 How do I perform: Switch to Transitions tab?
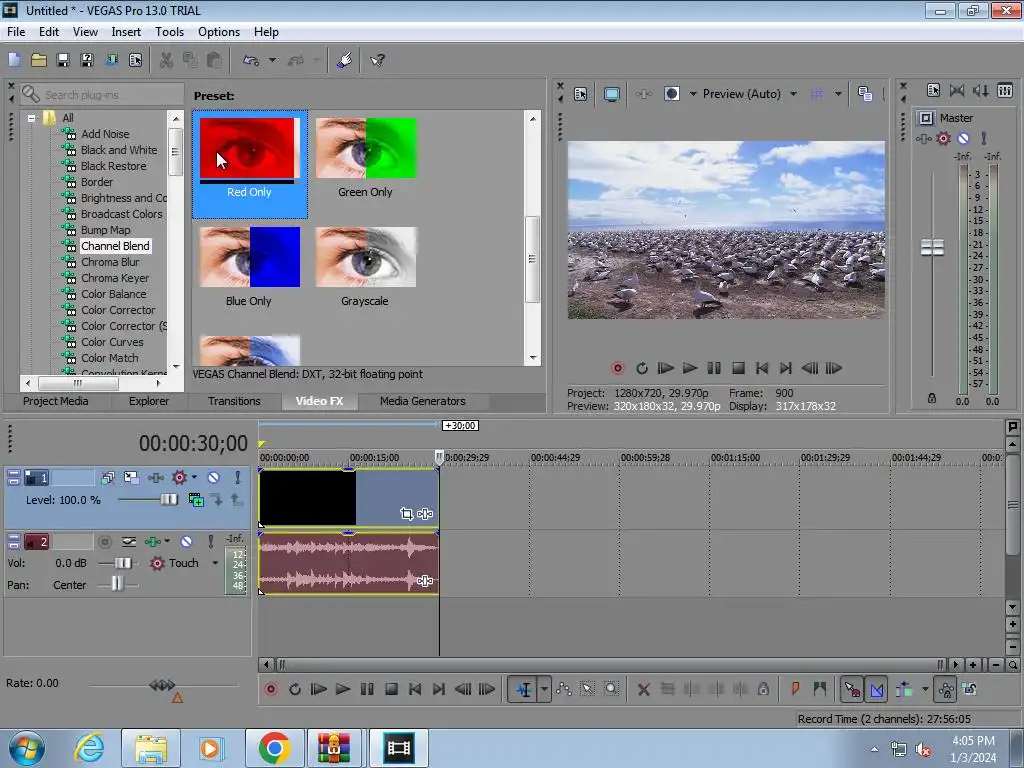[234, 401]
